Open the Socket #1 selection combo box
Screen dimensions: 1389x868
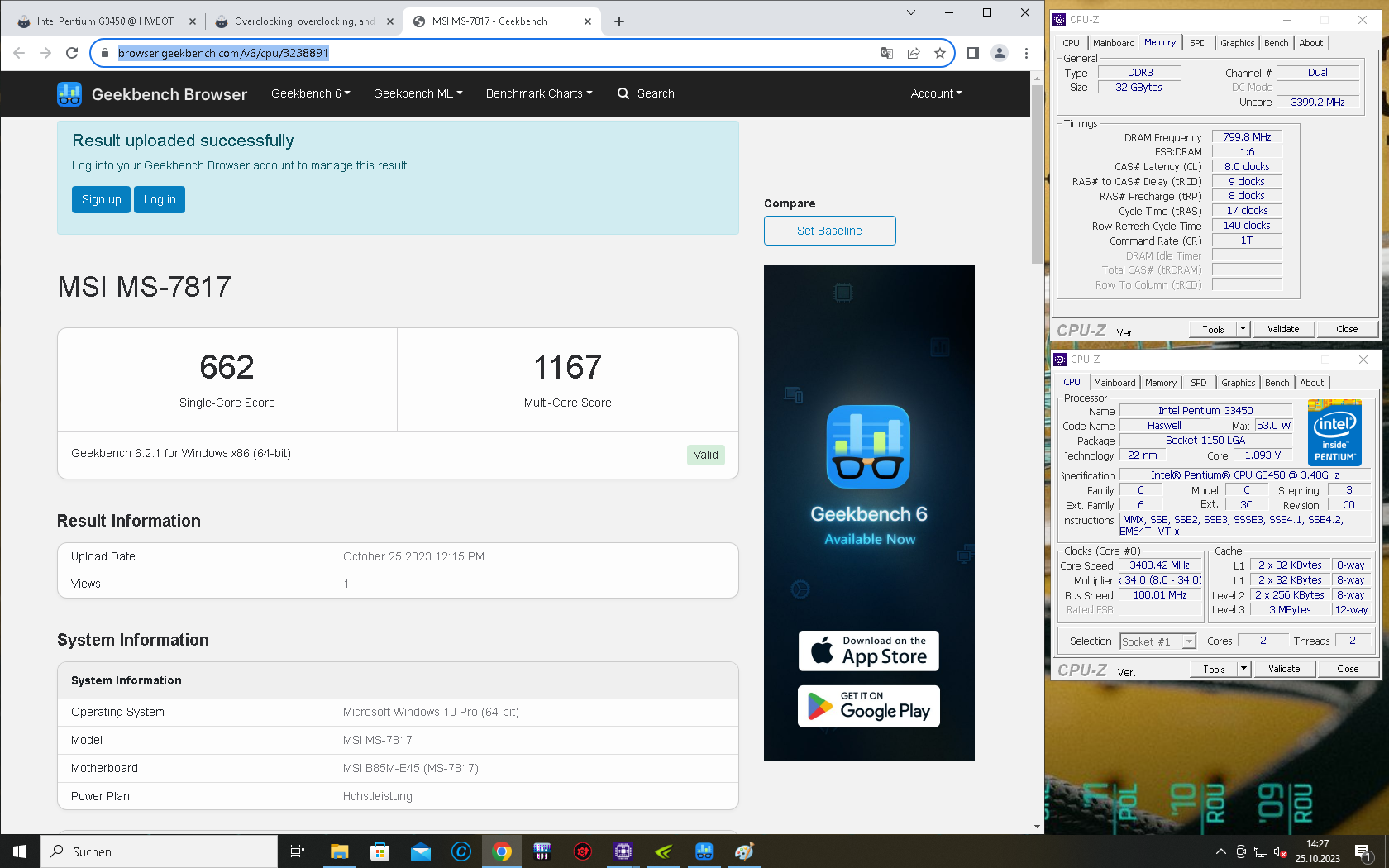tap(1157, 641)
